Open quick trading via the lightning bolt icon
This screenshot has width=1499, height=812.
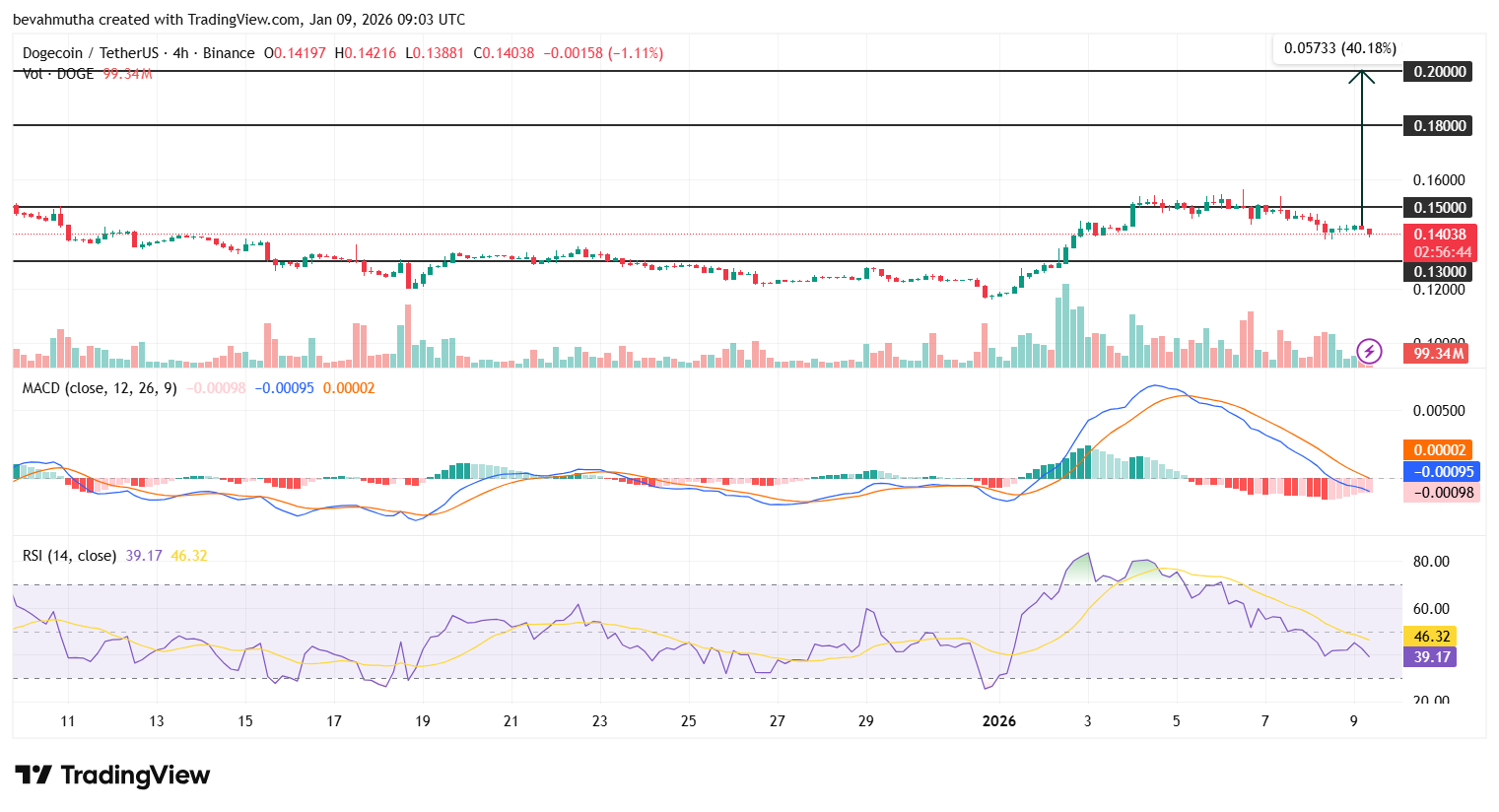[1368, 352]
